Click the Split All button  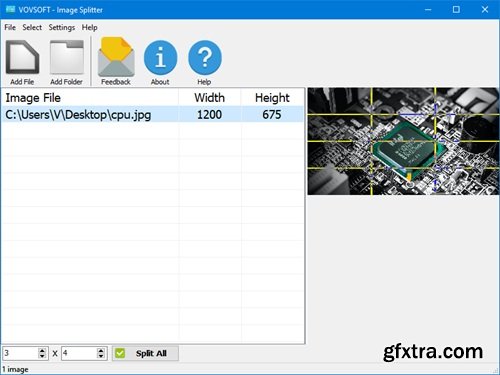pos(145,353)
